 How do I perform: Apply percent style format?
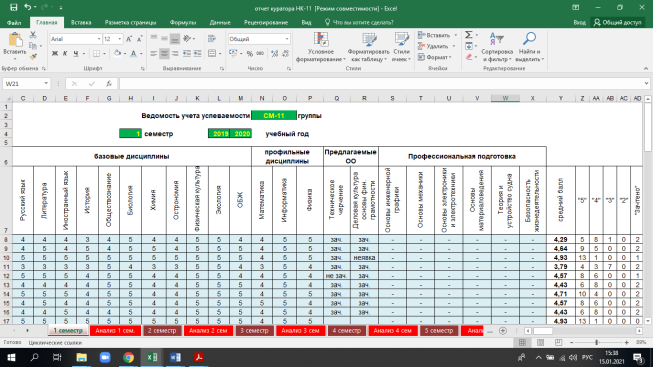[249, 53]
